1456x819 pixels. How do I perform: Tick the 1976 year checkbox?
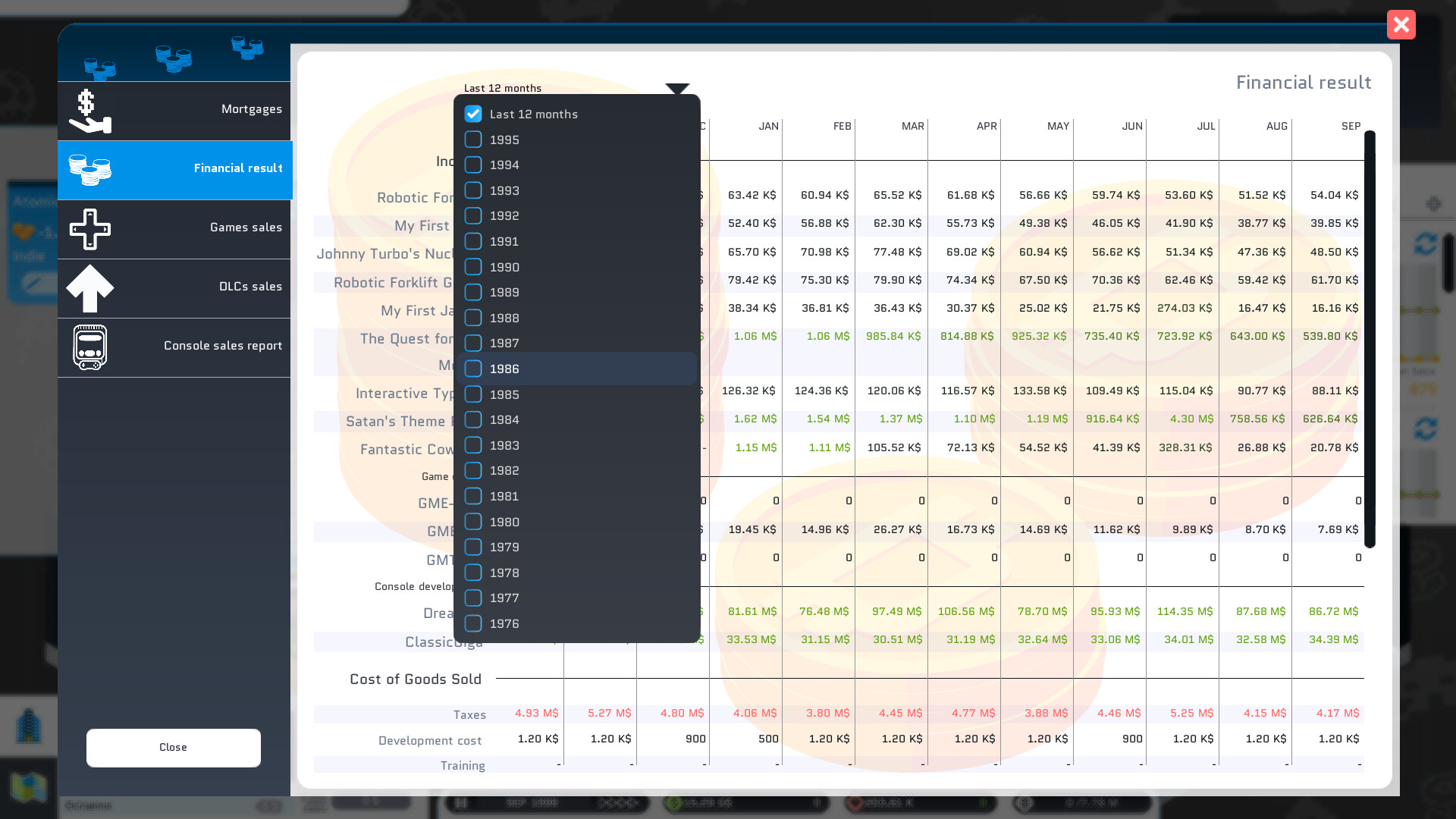[x=473, y=623]
